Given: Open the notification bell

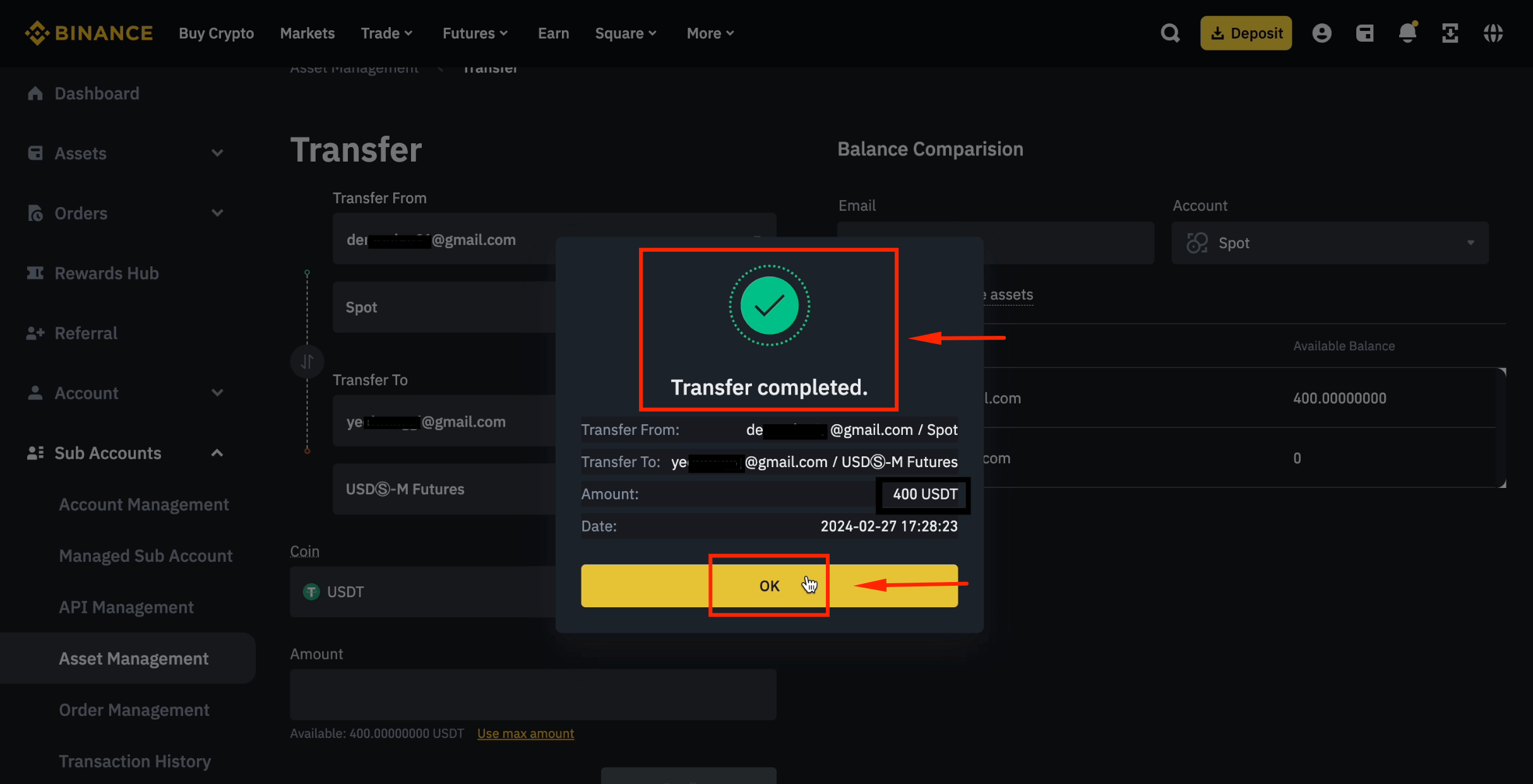Looking at the screenshot, I should tap(1407, 33).
